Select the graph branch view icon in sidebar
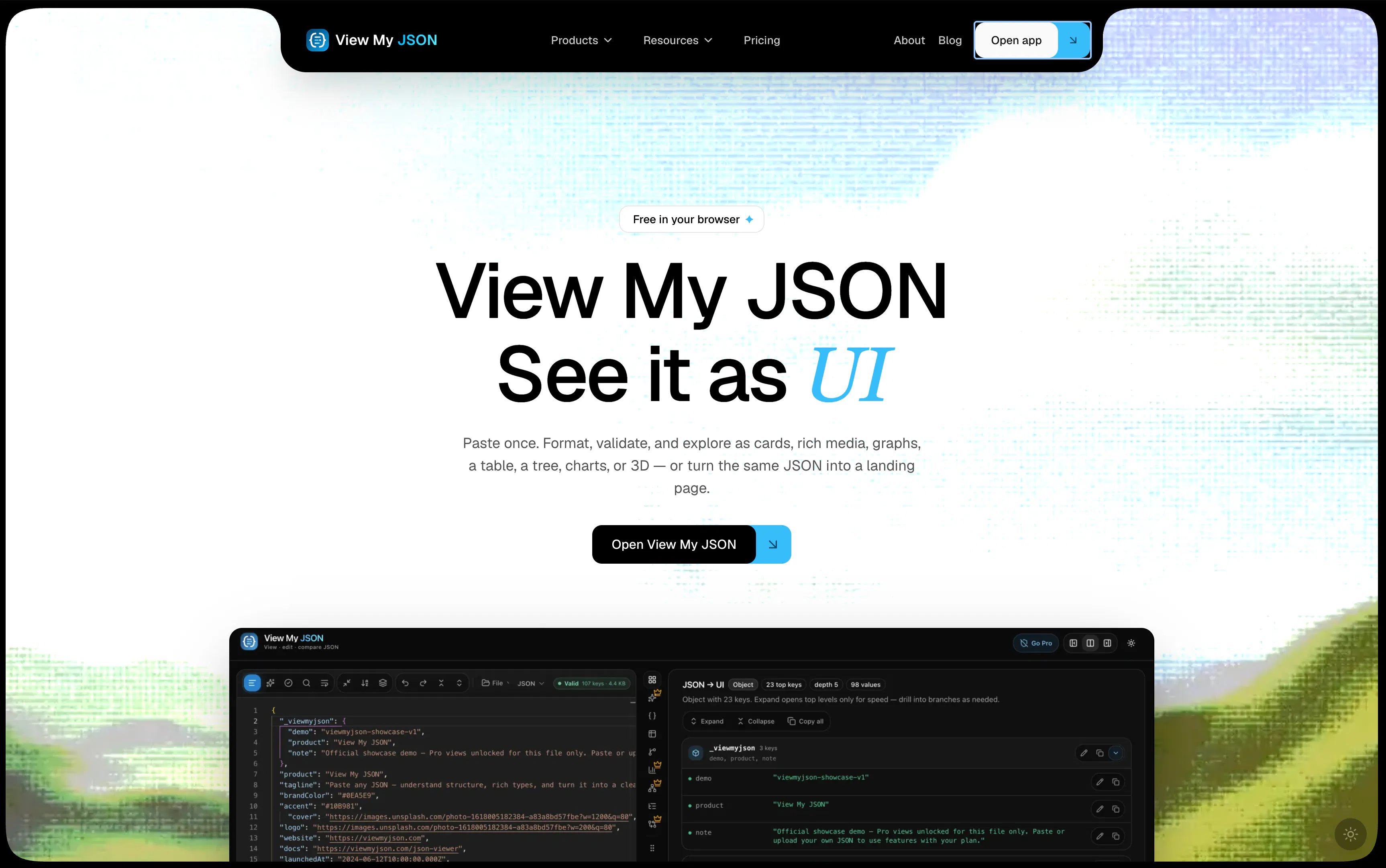Viewport: 1386px width, 868px height. [652, 752]
